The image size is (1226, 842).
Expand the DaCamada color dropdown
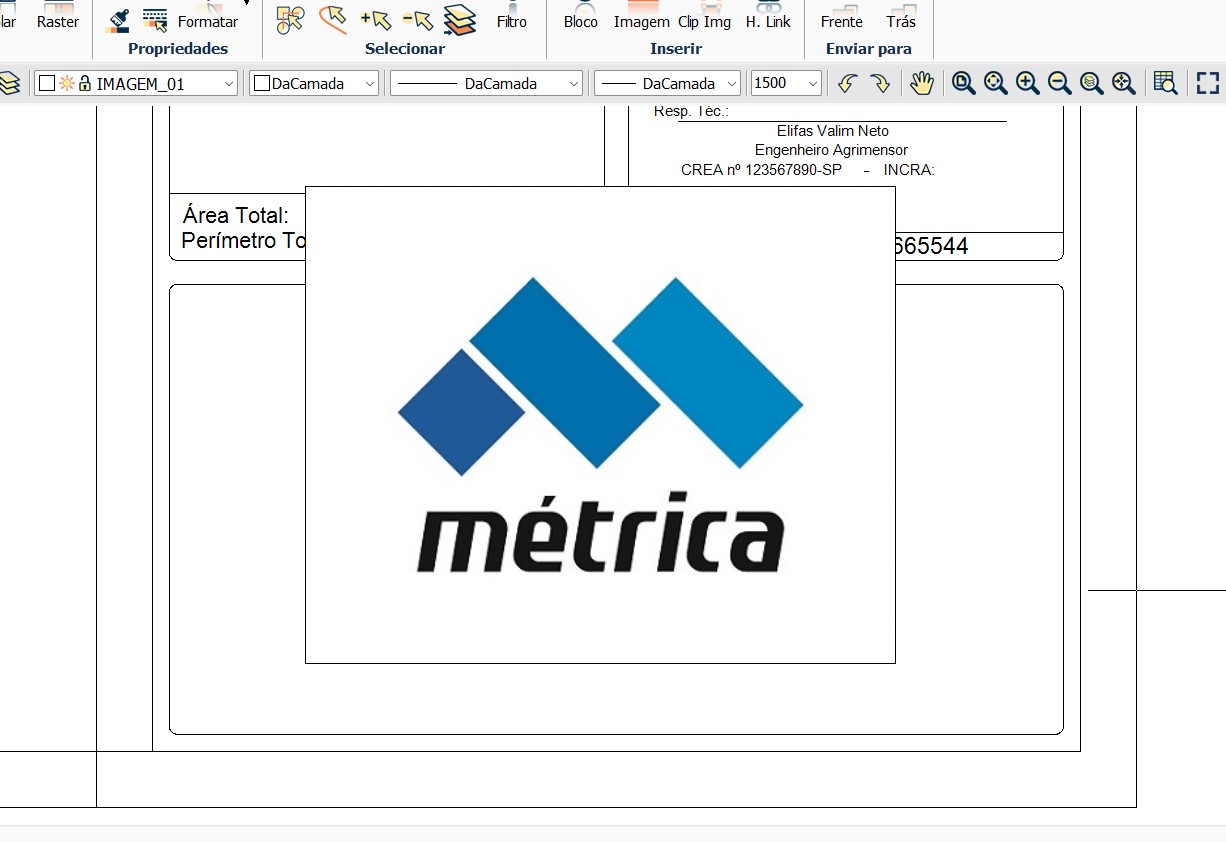pyautogui.click(x=371, y=84)
